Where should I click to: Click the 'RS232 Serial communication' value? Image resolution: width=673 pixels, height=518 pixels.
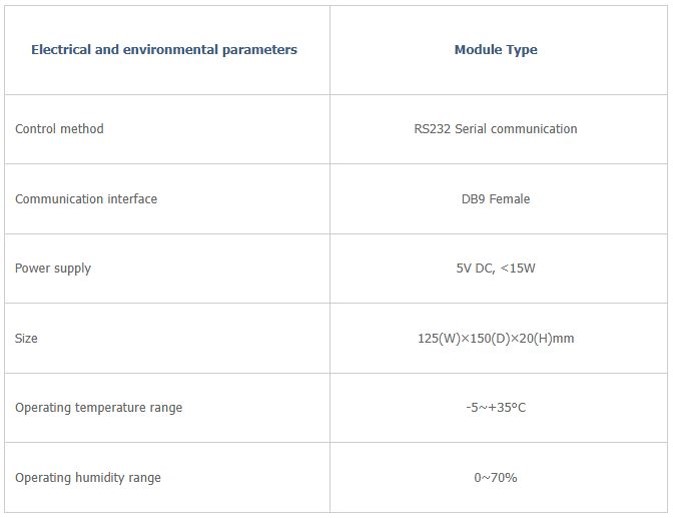click(x=495, y=129)
